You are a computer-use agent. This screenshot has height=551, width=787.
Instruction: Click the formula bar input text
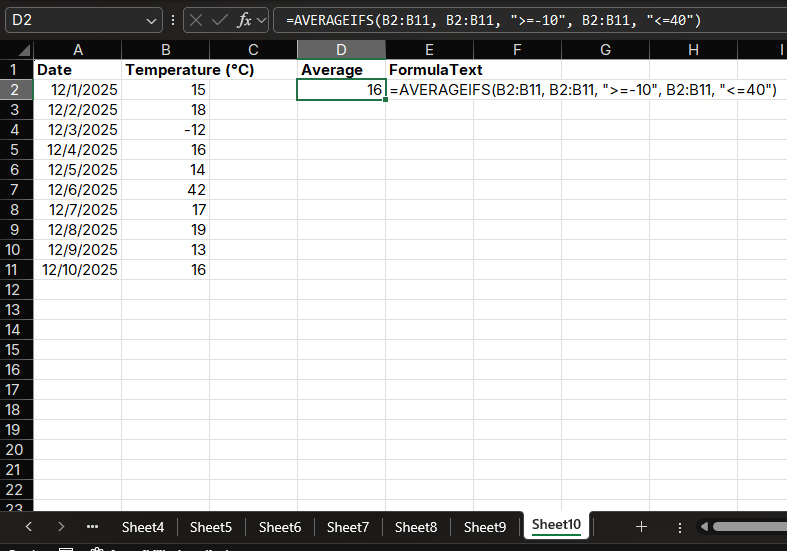tap(500, 20)
